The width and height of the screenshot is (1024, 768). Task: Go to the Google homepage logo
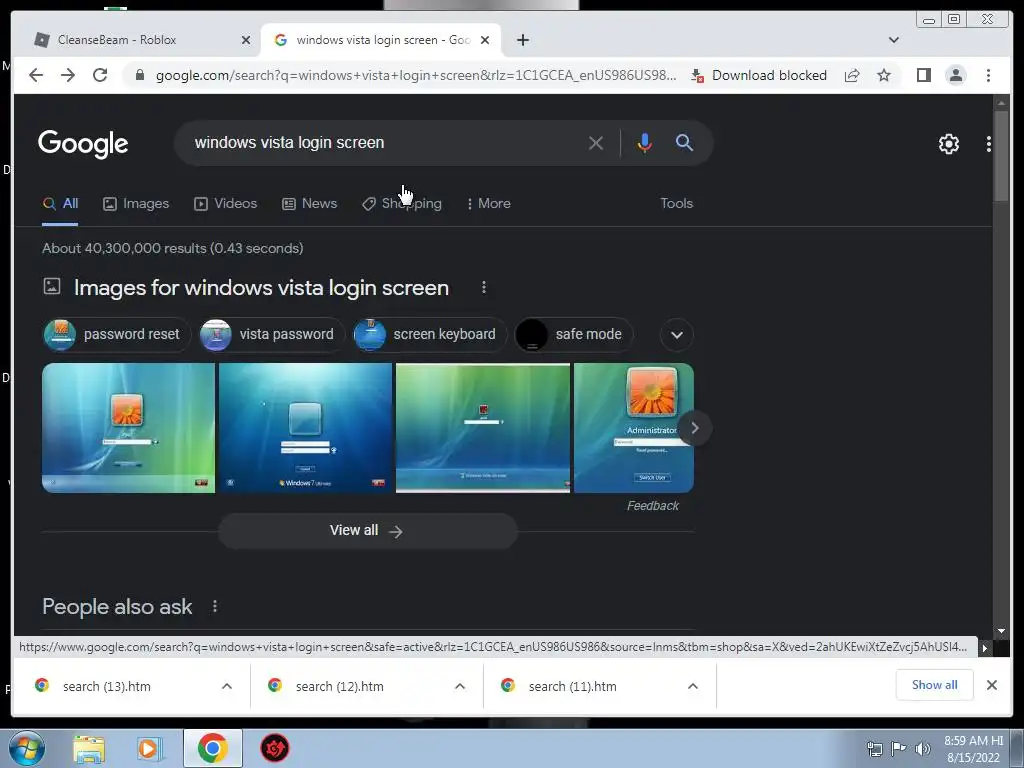point(83,144)
